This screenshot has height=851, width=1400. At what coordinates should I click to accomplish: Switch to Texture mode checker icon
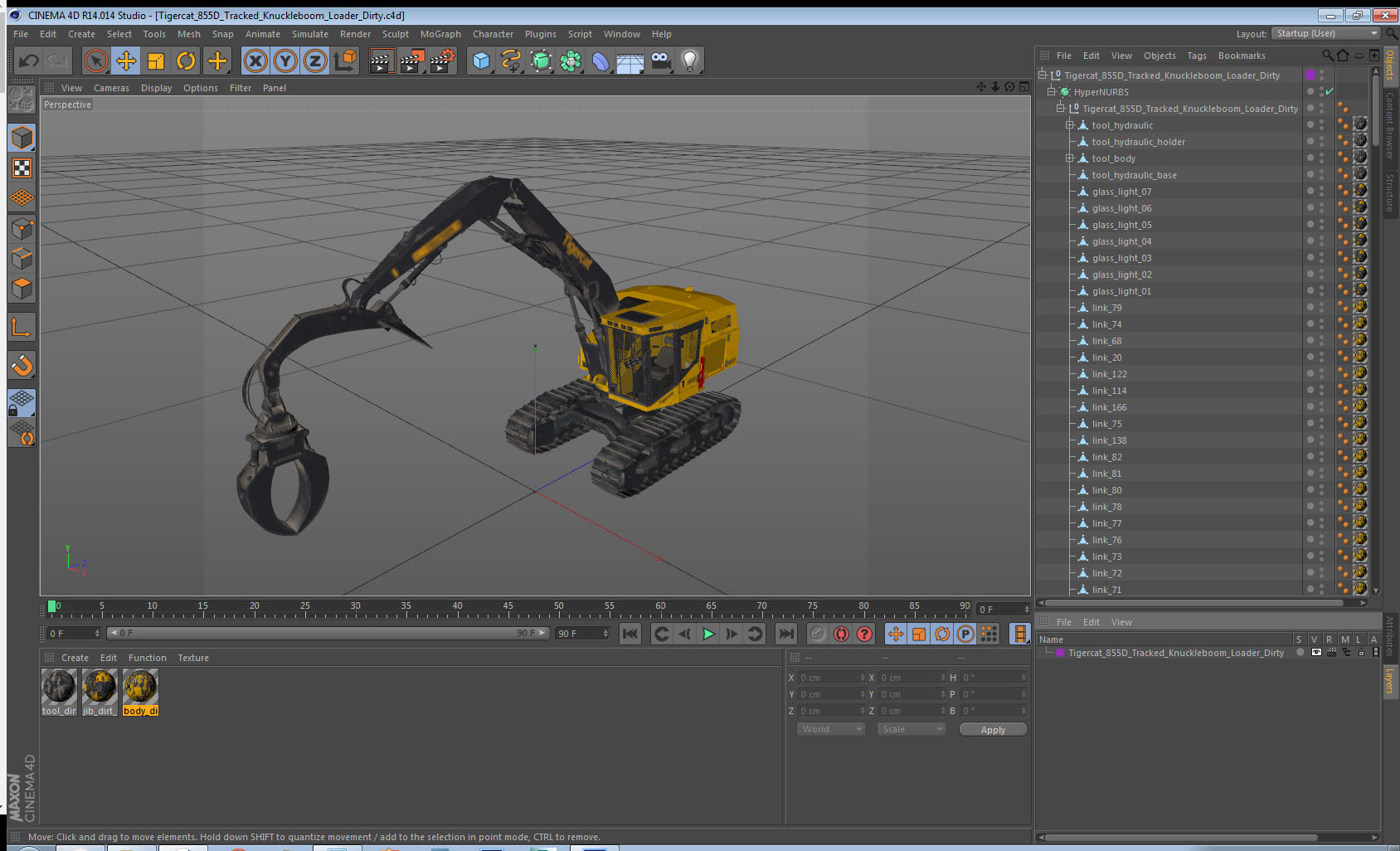coord(22,168)
